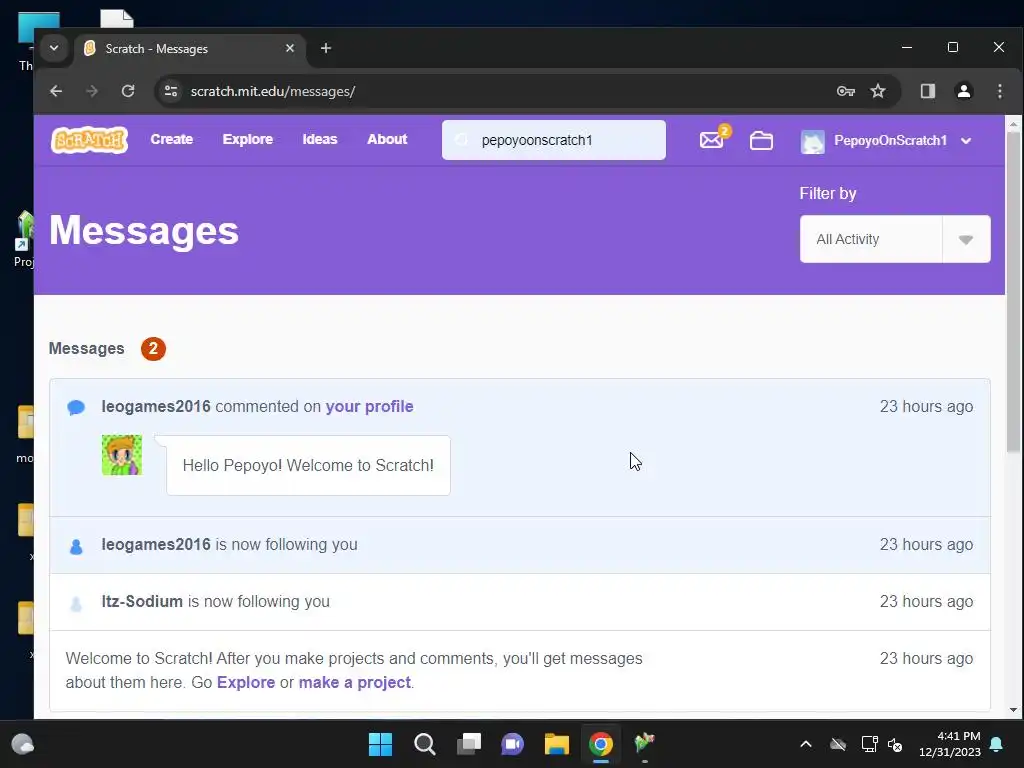Click the follower icon beside leogames2016
Screen dimensions: 1024x768
pos(76,546)
